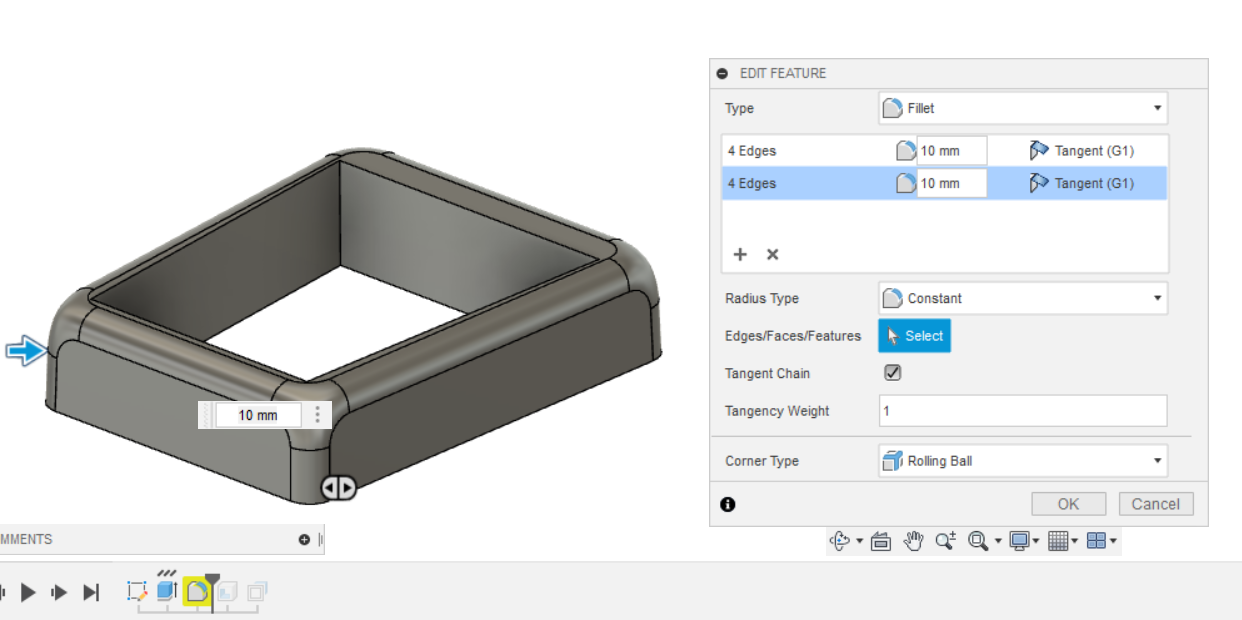Image resolution: width=1242 pixels, height=620 pixels.
Task: Activate the Zoom plus/minus tool
Action: coord(945,541)
